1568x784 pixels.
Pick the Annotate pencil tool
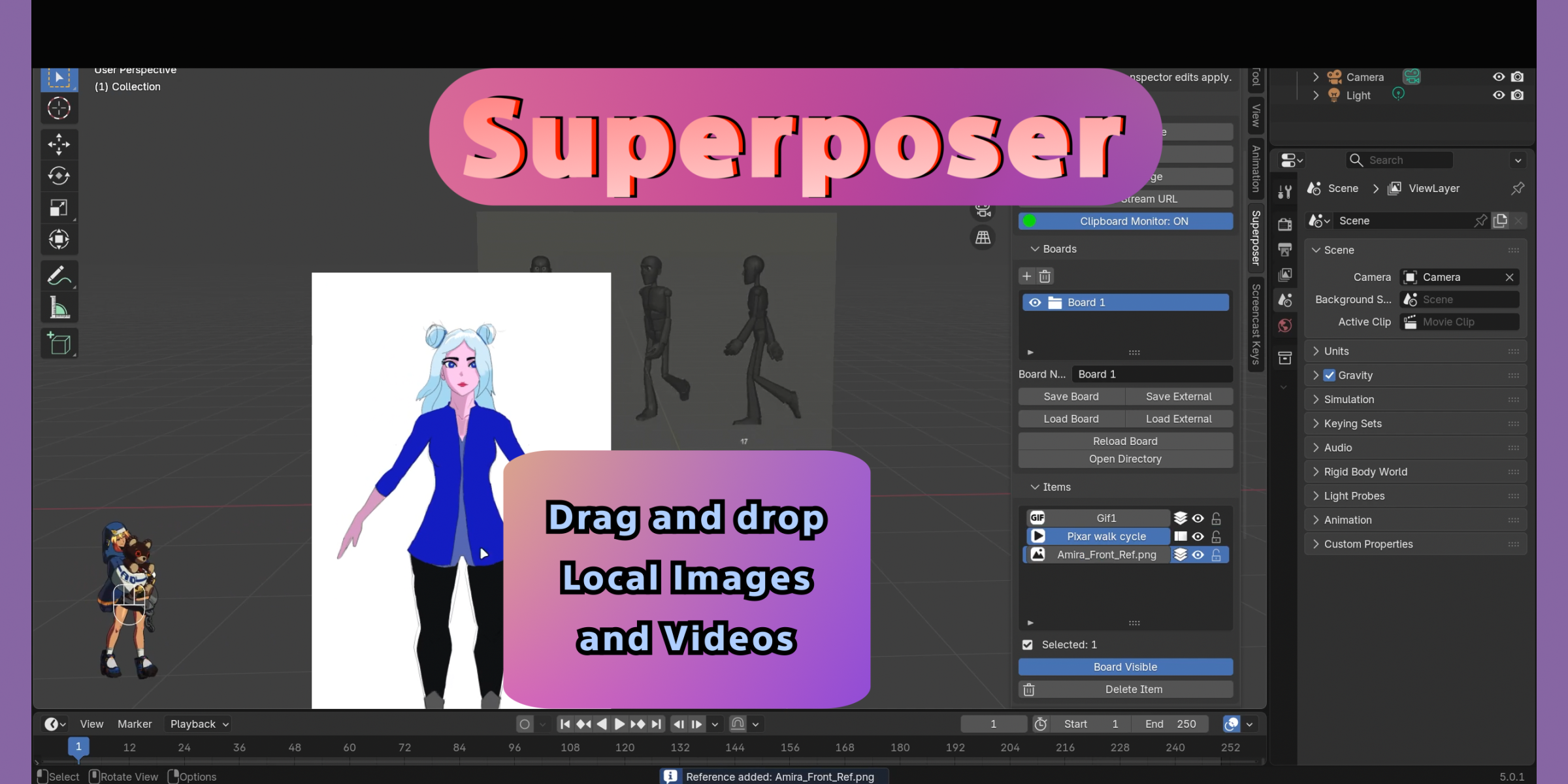tap(59, 276)
